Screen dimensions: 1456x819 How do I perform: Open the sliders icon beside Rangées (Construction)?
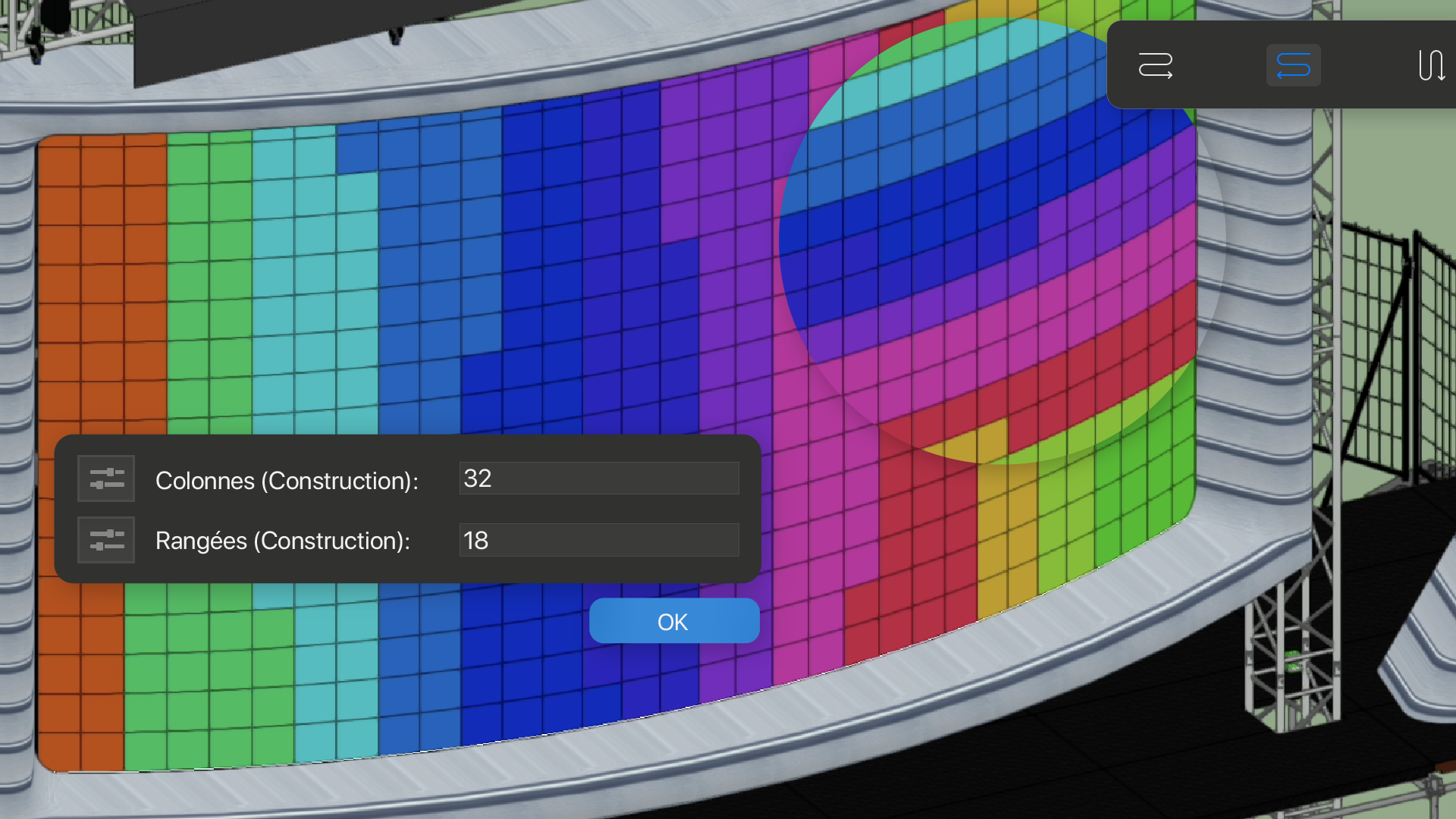pyautogui.click(x=106, y=540)
